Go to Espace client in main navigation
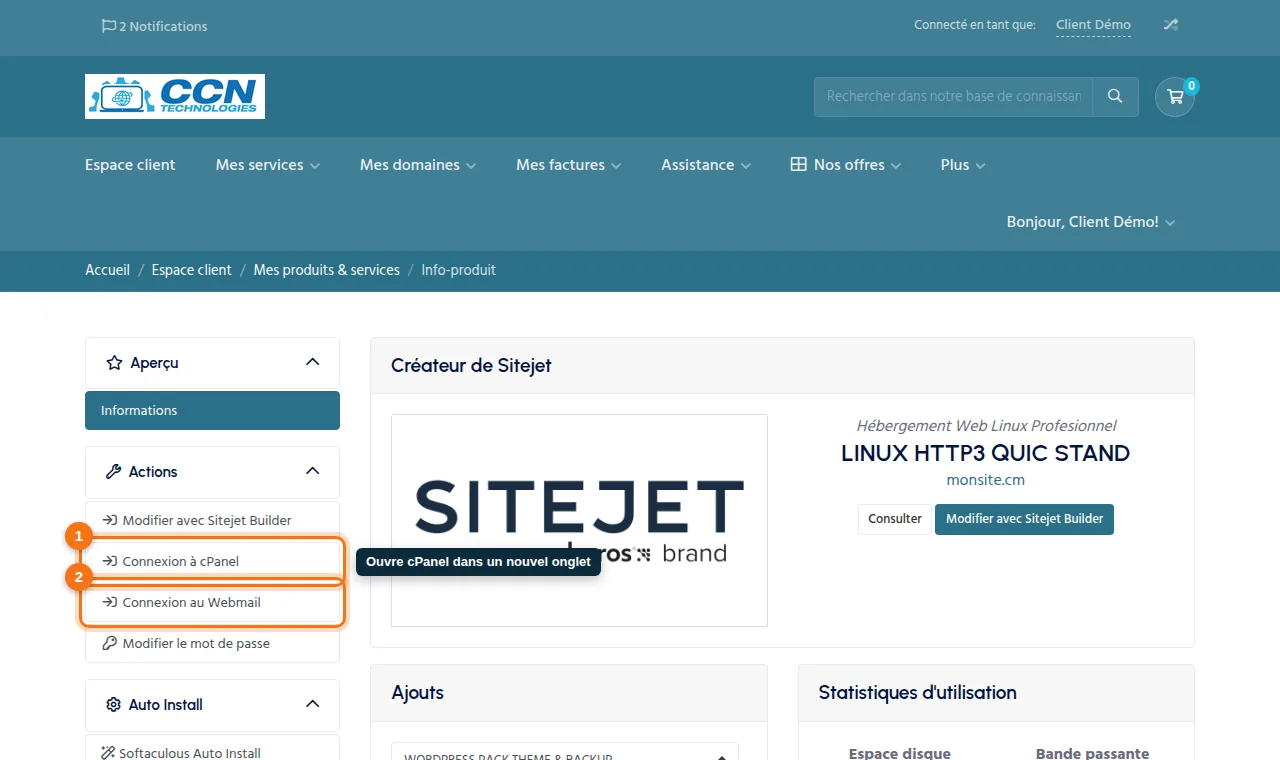Screen dimensions: 1280x760 coord(130,165)
